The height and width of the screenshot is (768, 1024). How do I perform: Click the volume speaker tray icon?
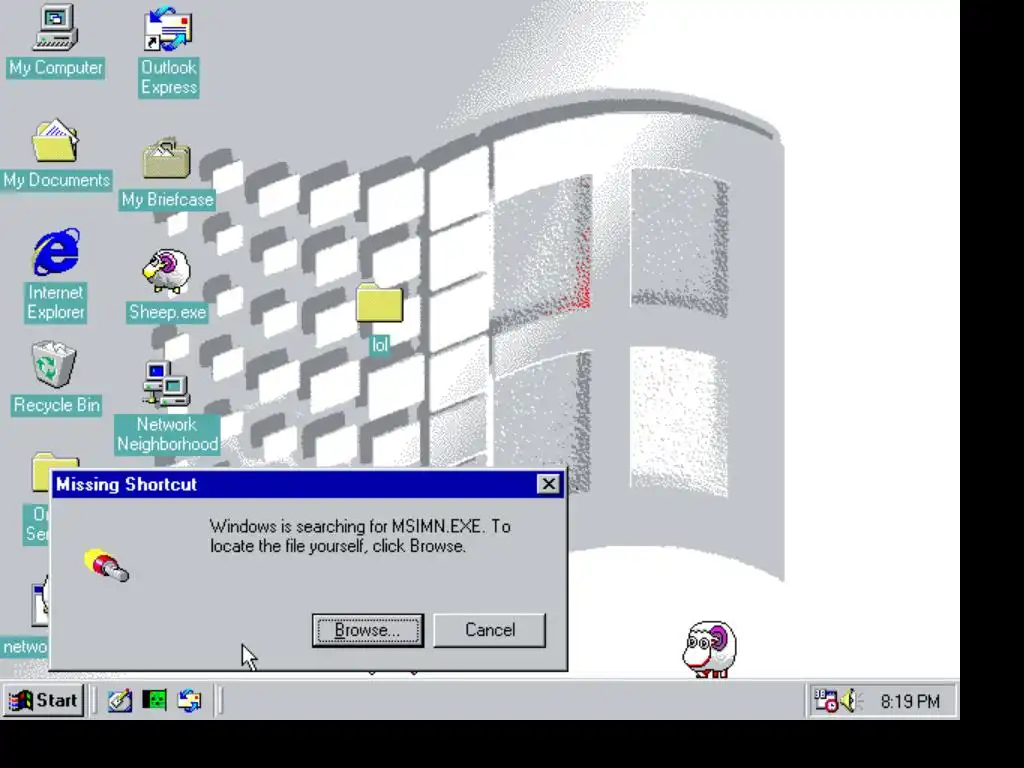point(850,701)
